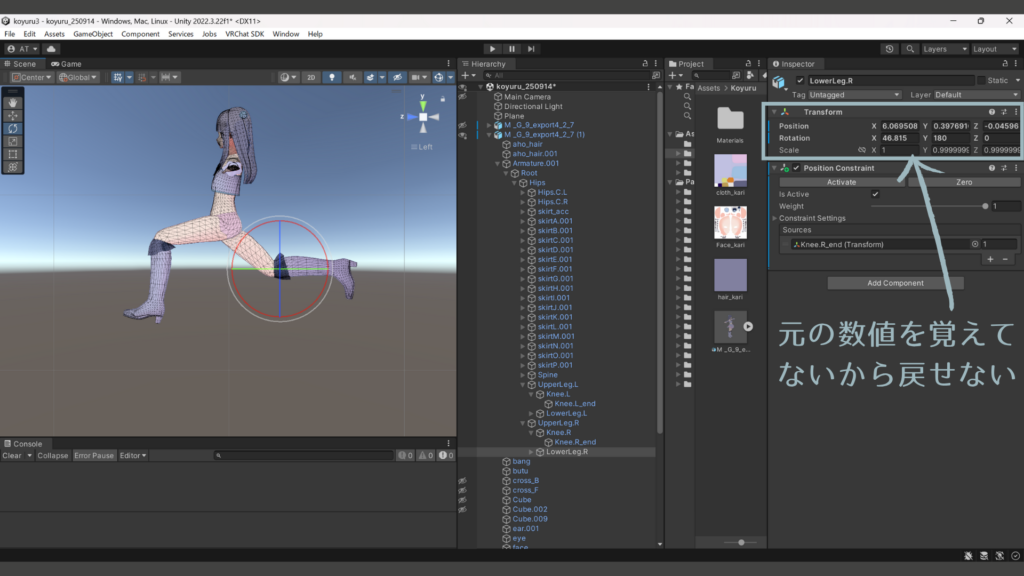
Task: Open the VRChat SDK menu
Action: click(x=244, y=34)
